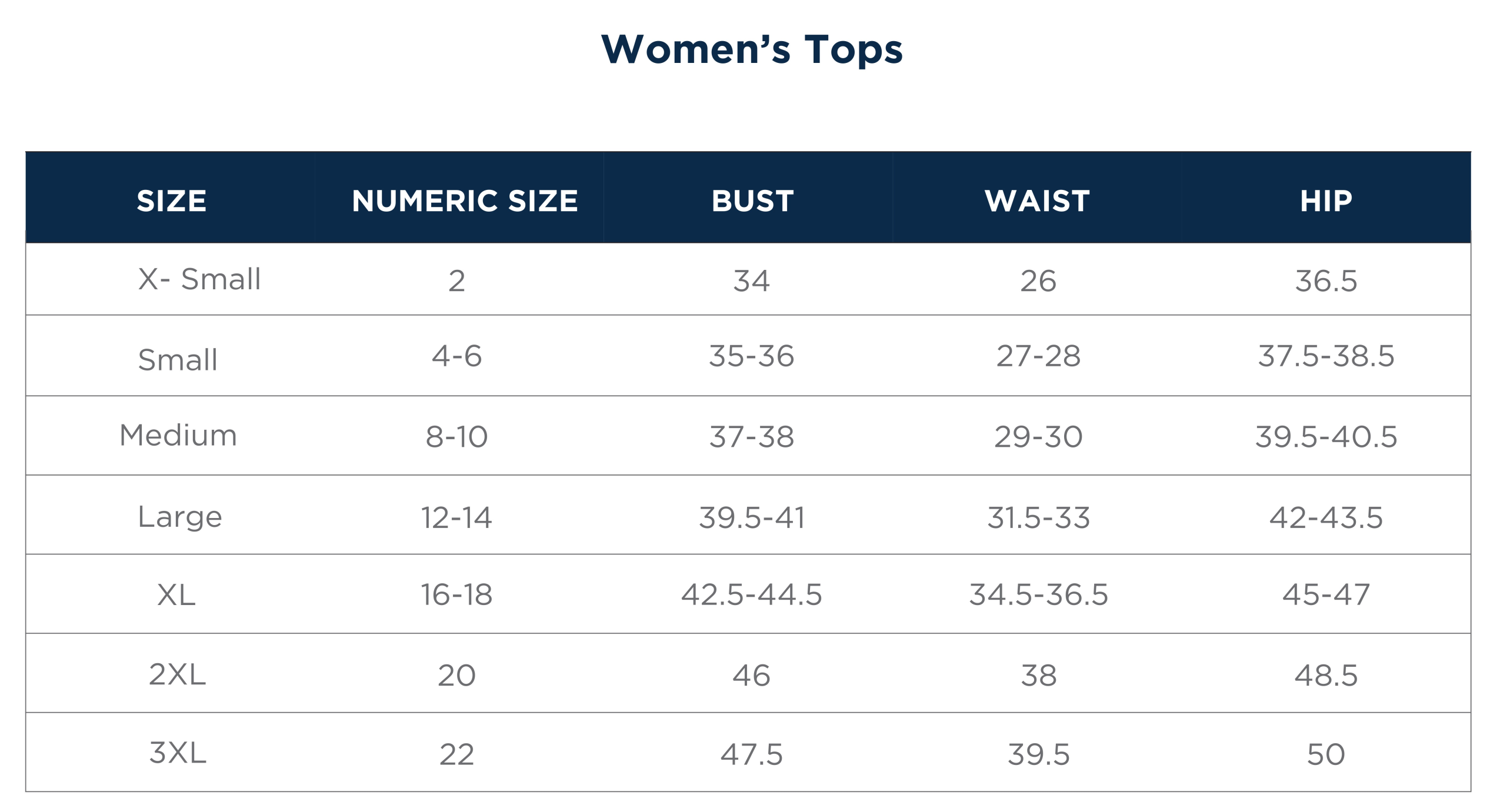Select bust value 39.5-41
The height and width of the screenshot is (812, 1500).
click(x=751, y=518)
